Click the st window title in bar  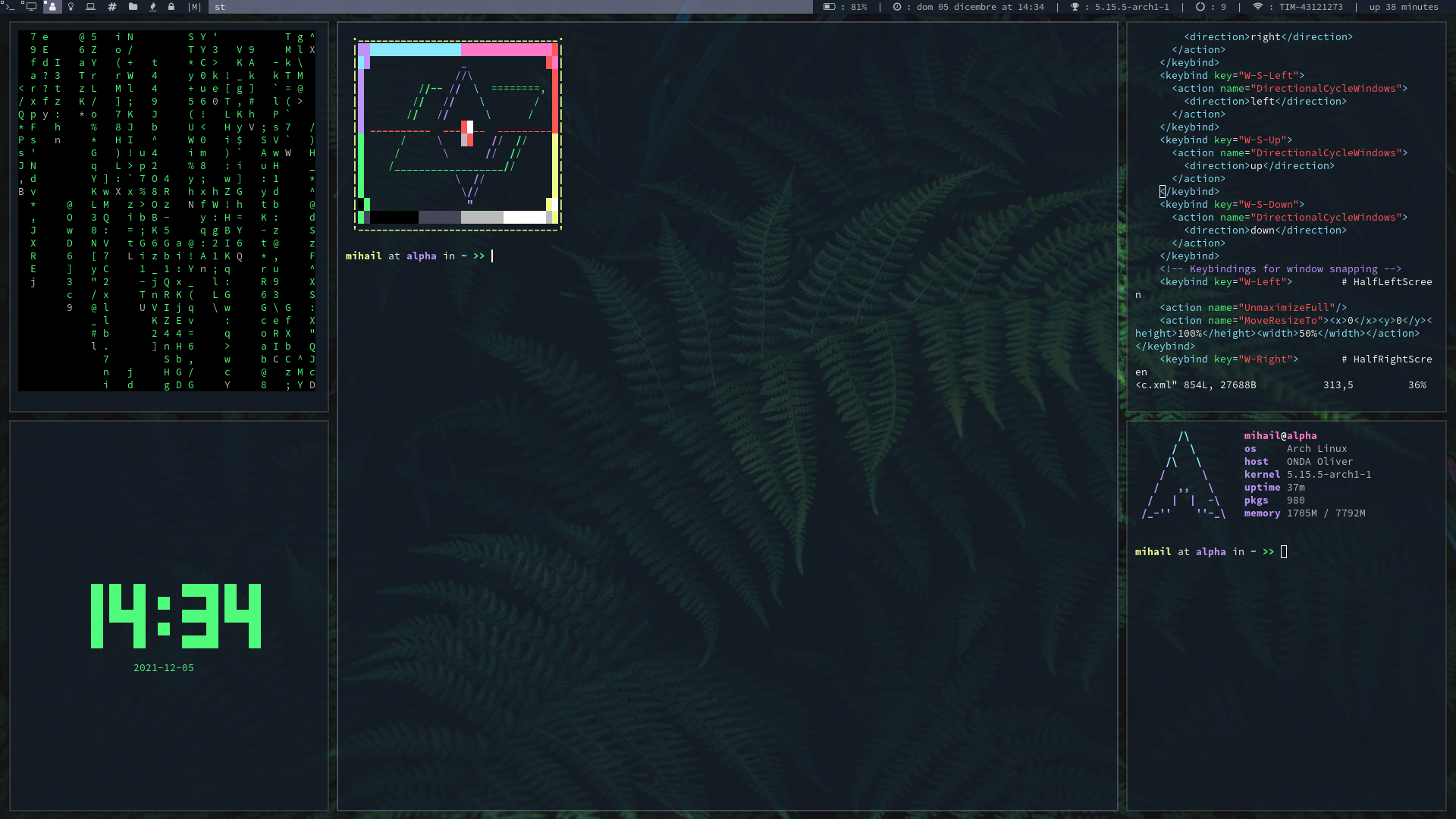(x=220, y=7)
